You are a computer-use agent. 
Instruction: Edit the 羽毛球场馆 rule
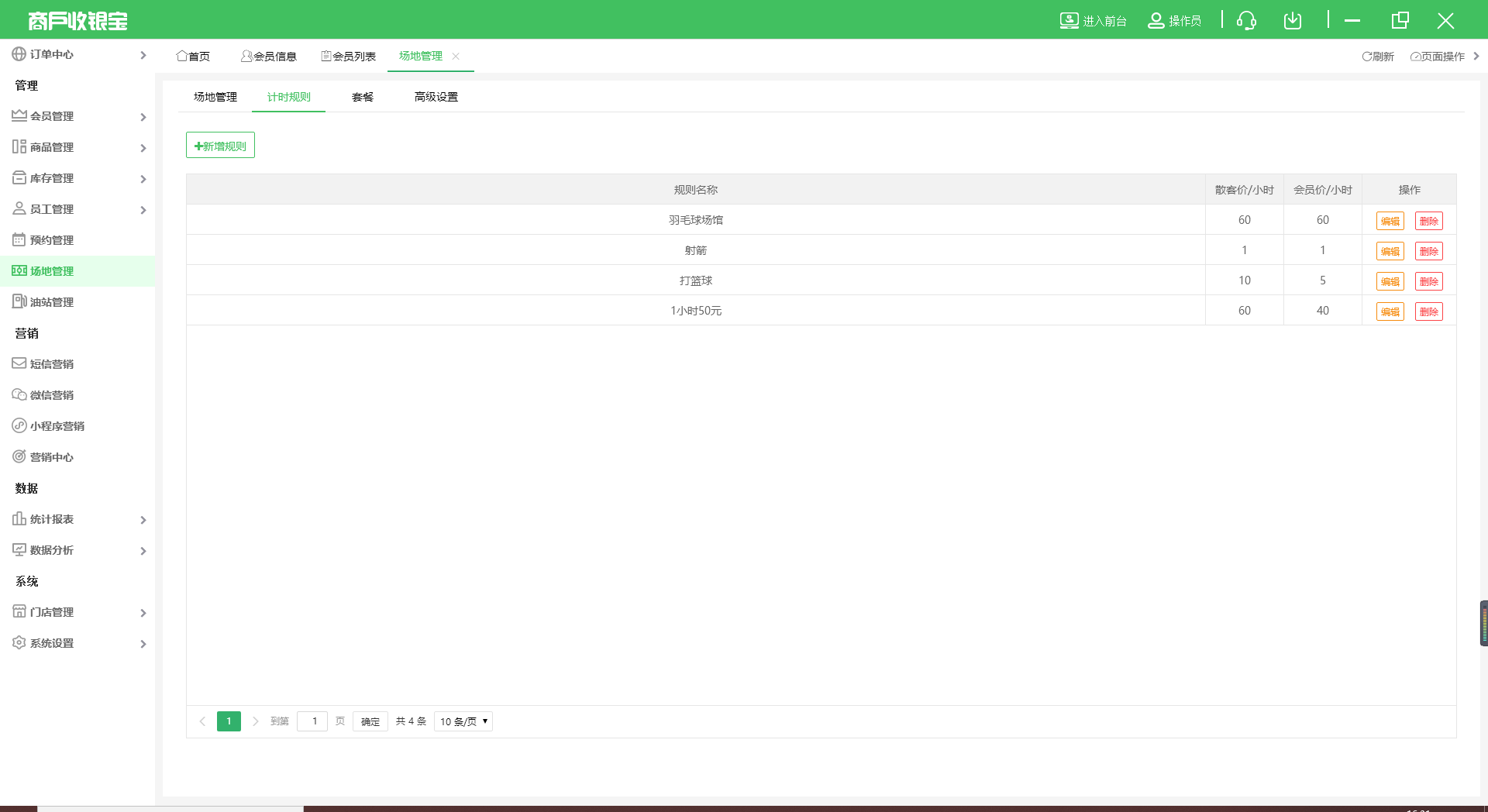pos(1390,221)
